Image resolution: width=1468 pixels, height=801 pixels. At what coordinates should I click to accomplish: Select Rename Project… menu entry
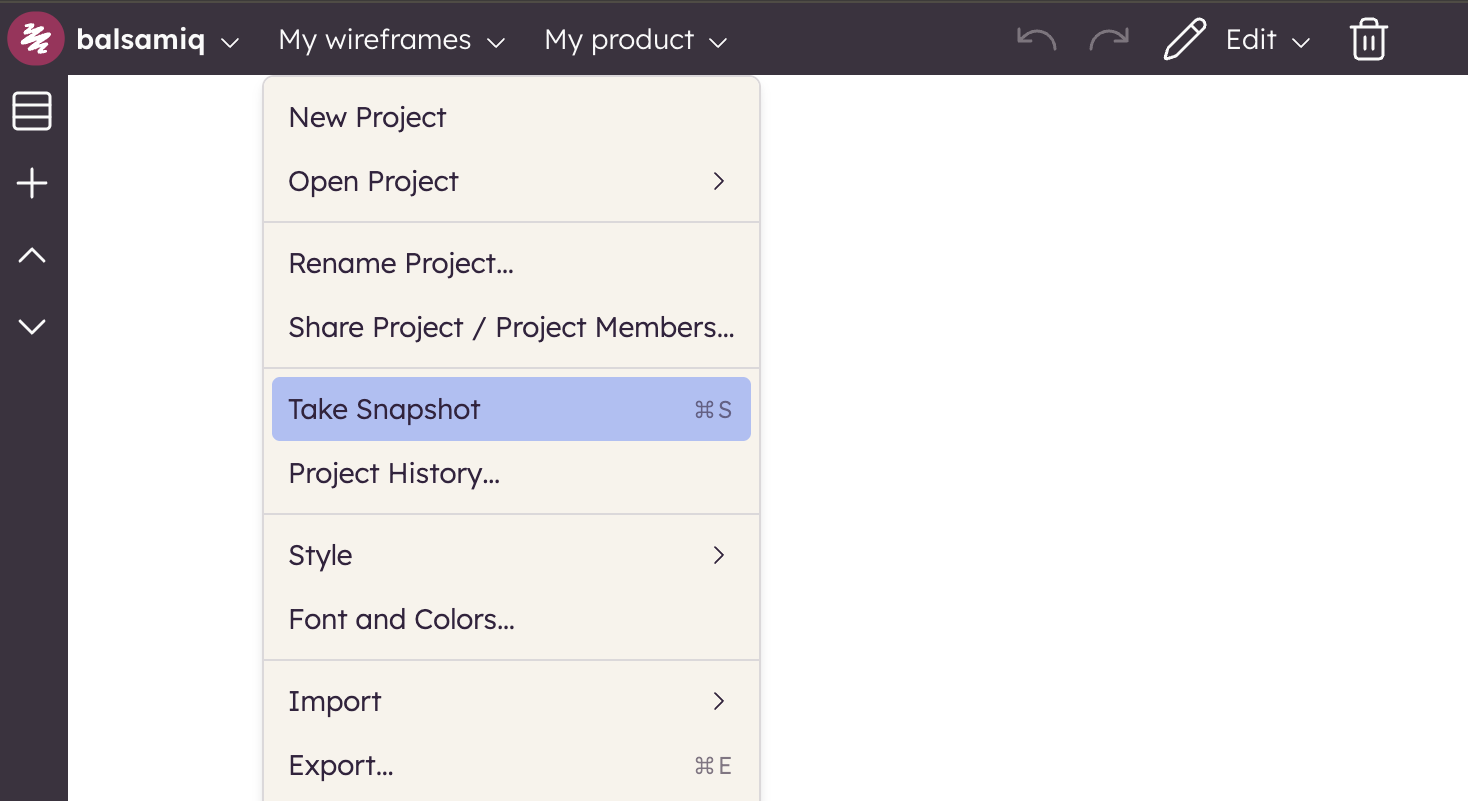coord(400,263)
